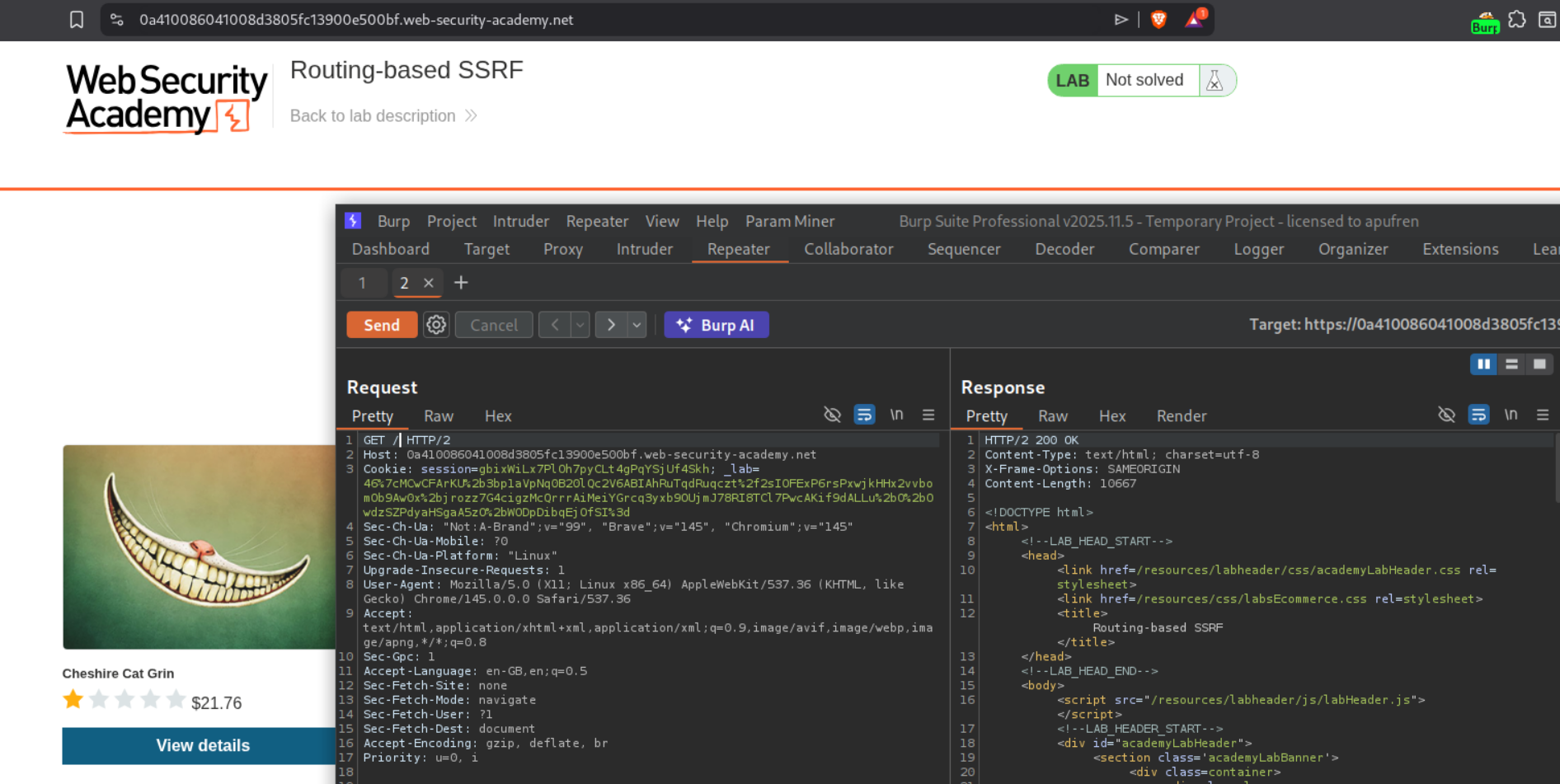Toggle word wrap in the Response panel
This screenshot has height=784, width=1560.
click(1478, 415)
